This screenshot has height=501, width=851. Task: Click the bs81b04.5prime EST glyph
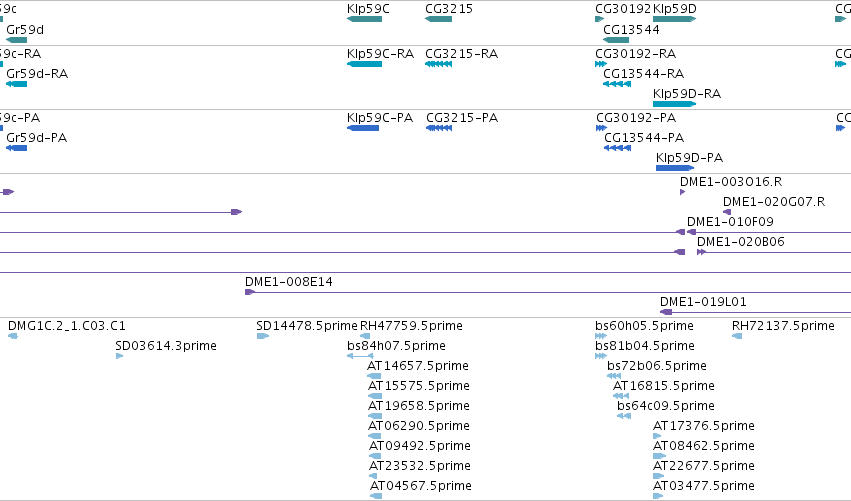click(601, 357)
